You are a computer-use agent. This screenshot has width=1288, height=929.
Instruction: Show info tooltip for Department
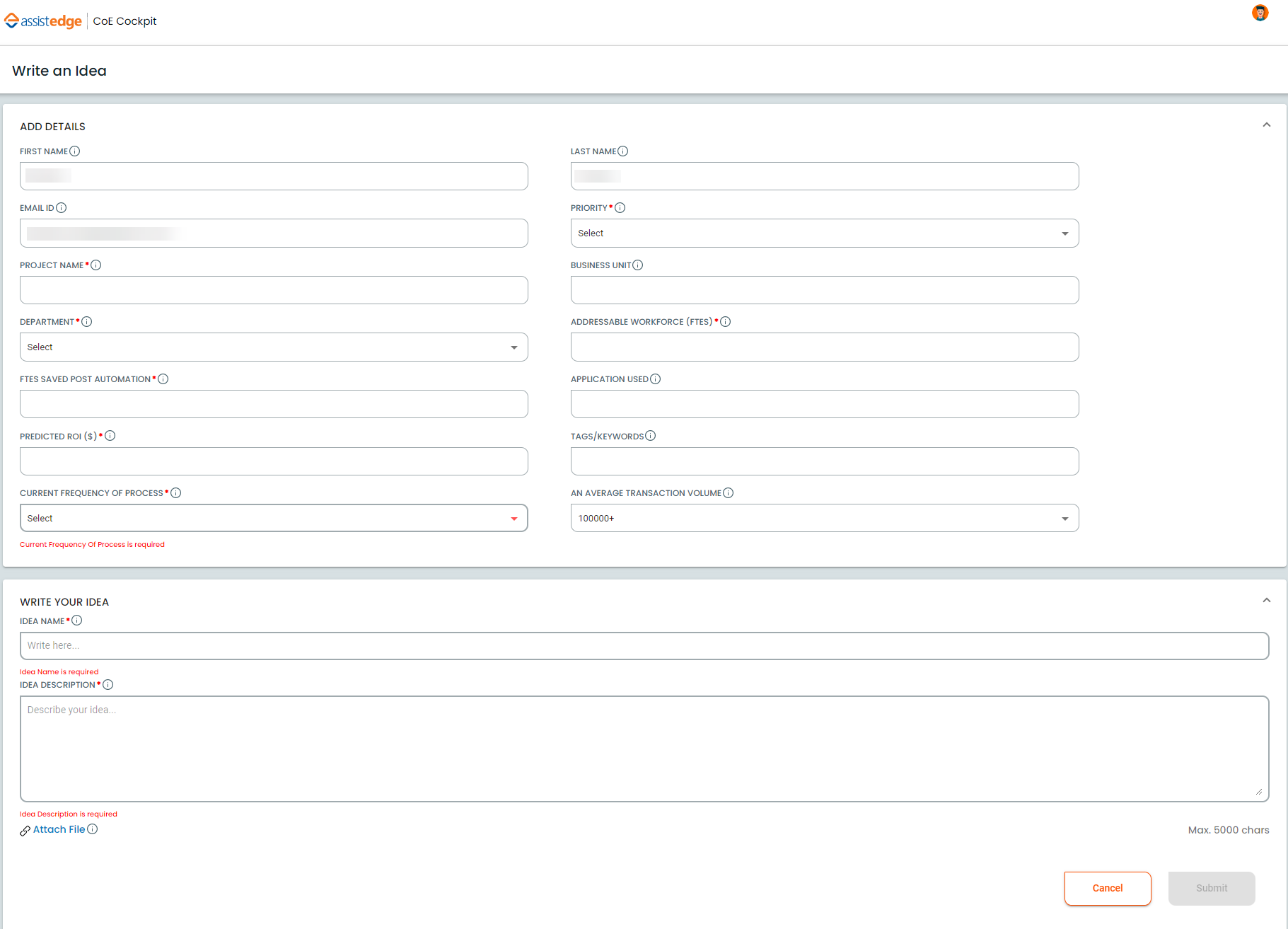point(87,322)
